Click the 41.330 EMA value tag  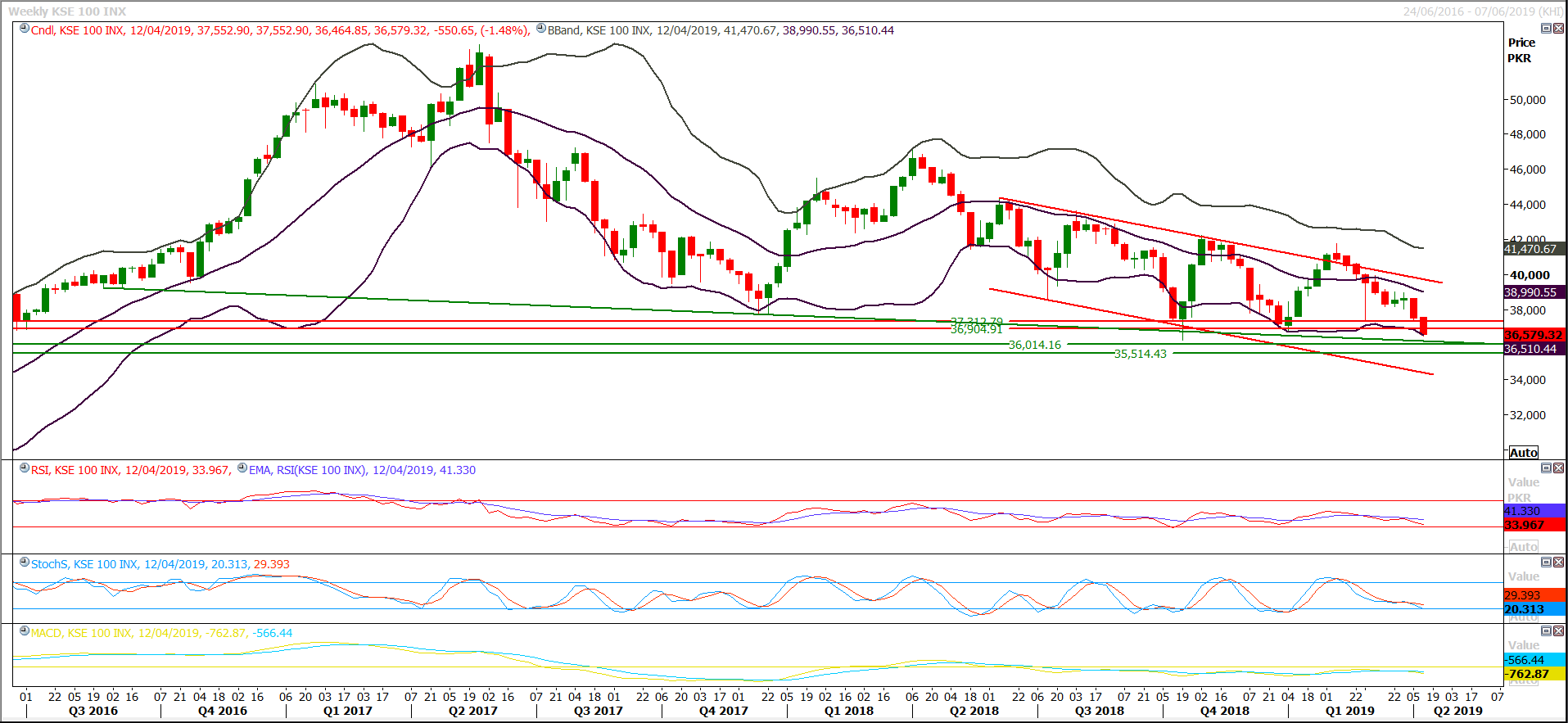click(1534, 511)
